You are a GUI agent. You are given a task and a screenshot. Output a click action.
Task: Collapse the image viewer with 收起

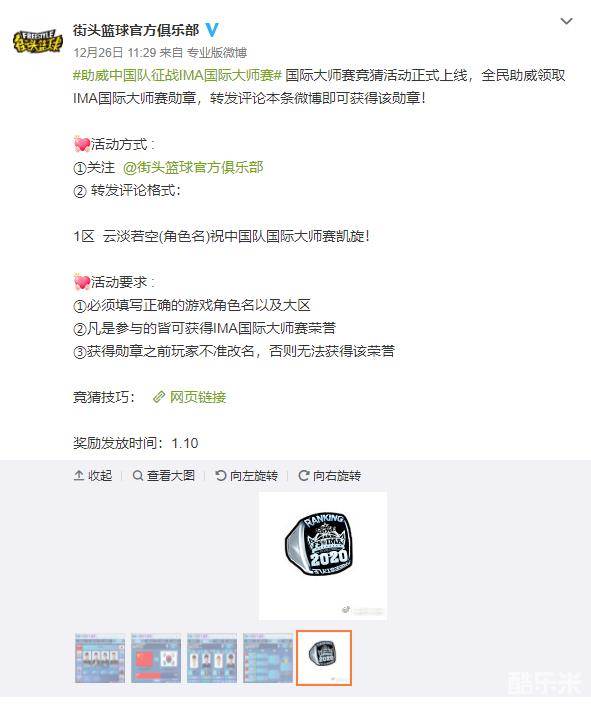pyautogui.click(x=93, y=475)
